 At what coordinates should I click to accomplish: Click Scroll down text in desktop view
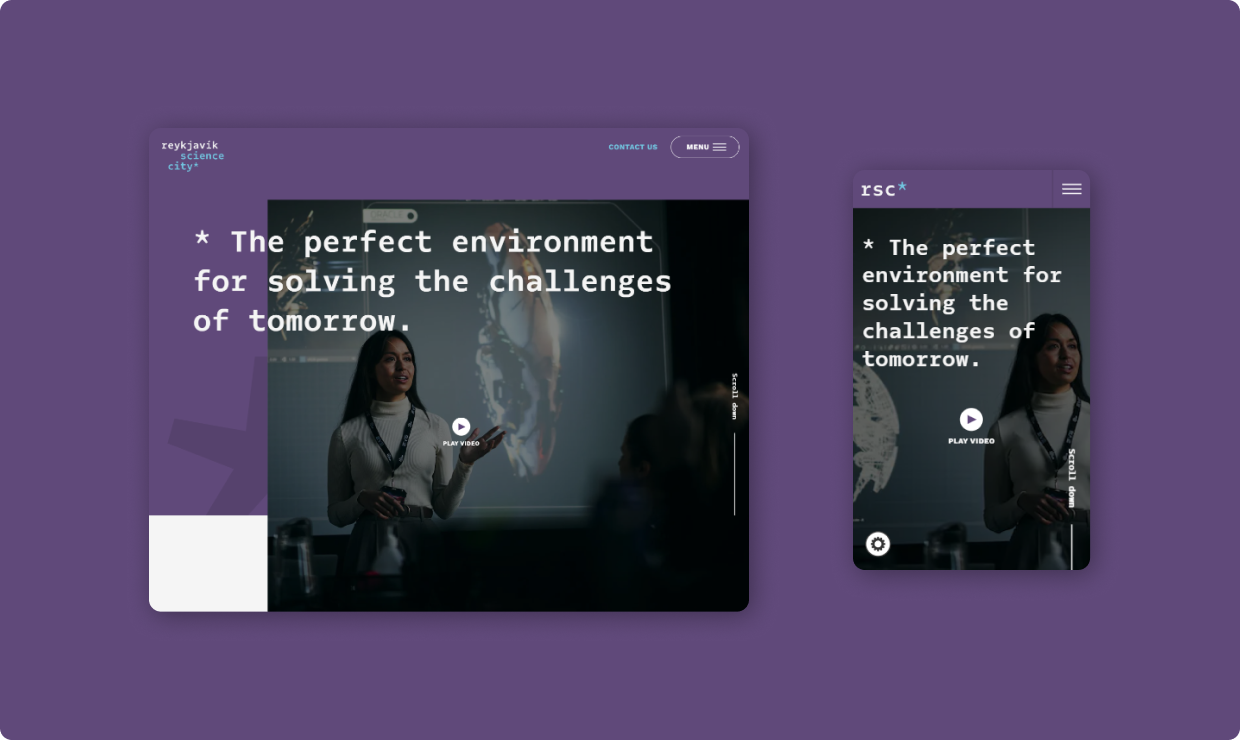pos(734,396)
